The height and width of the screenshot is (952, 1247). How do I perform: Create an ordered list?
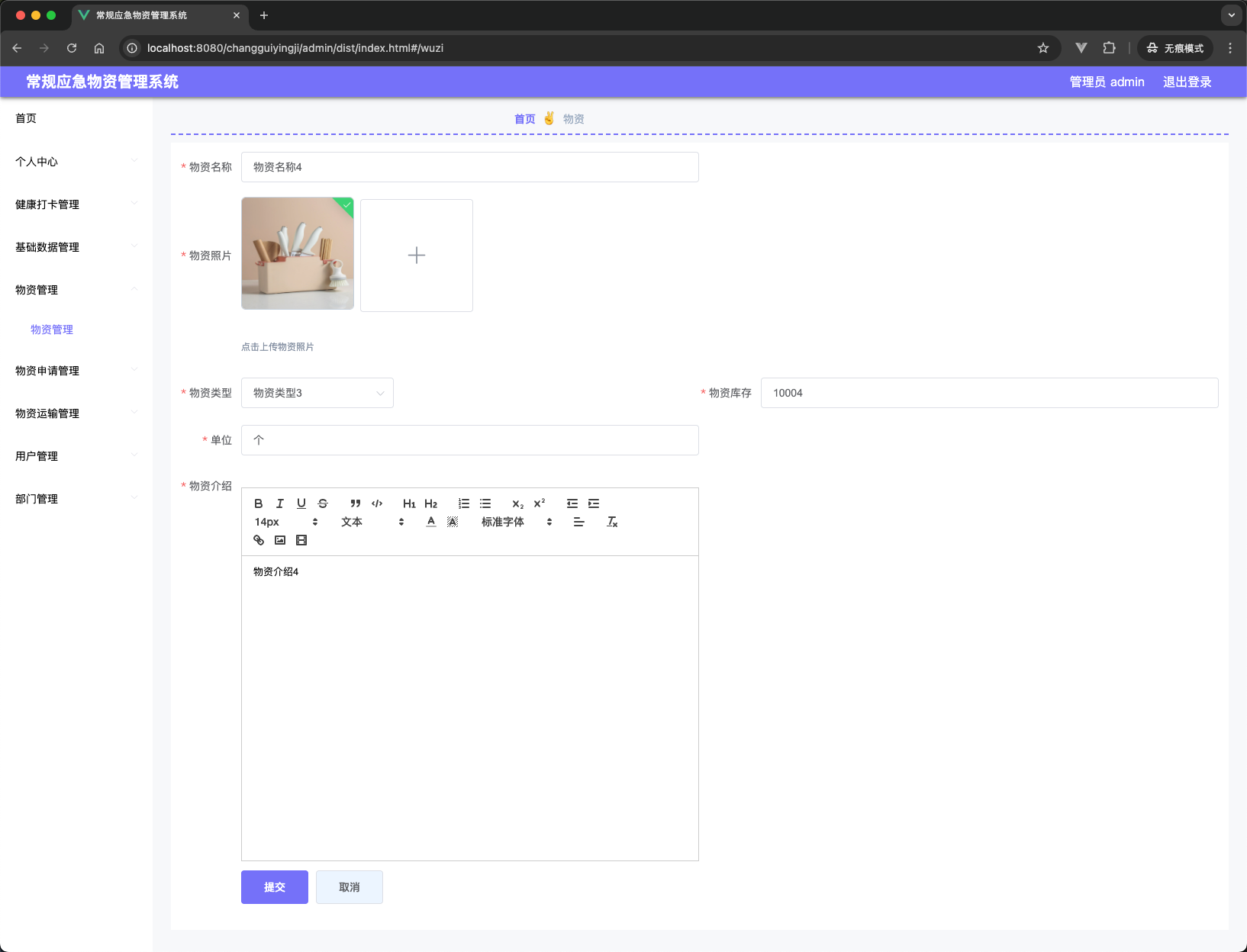[464, 503]
